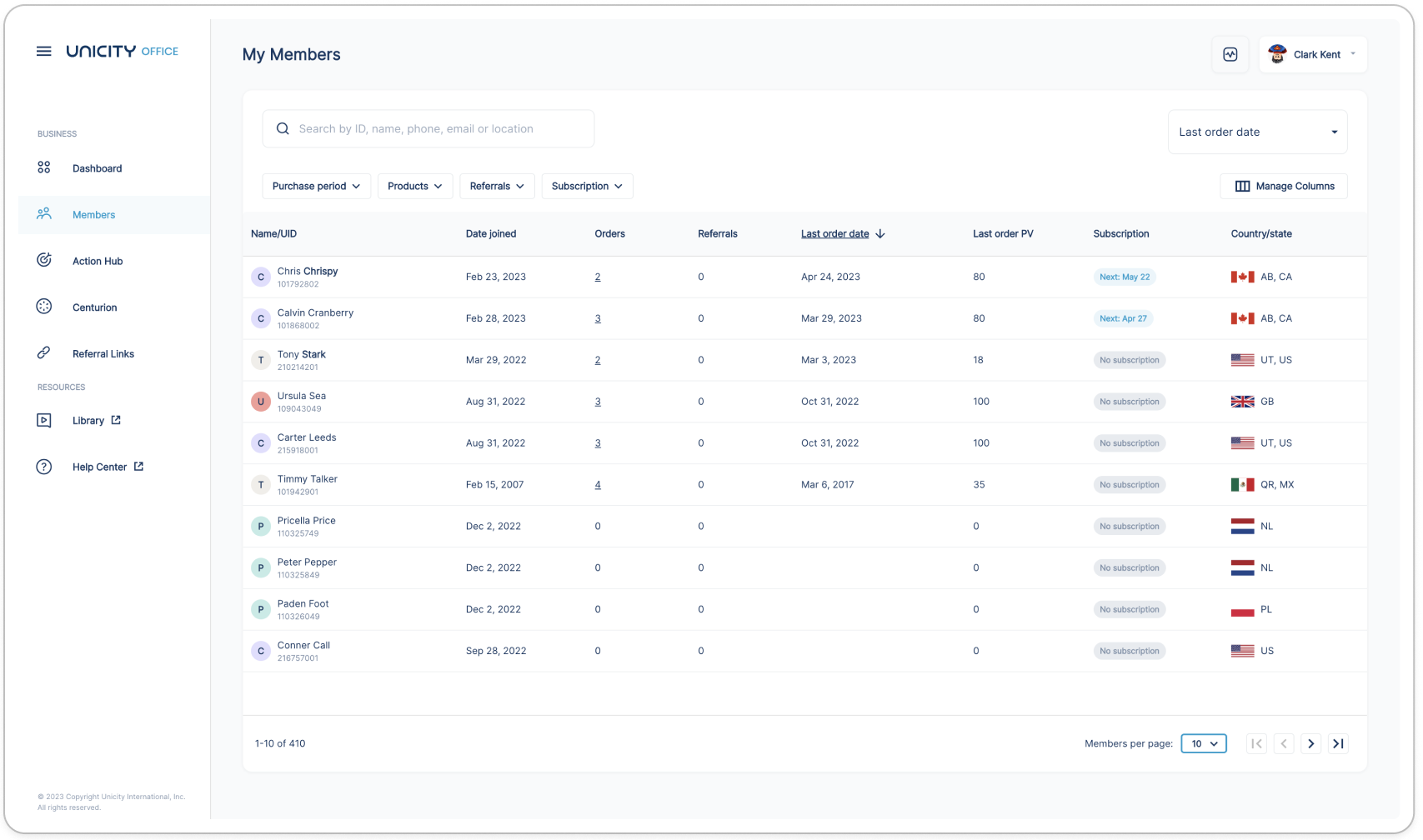Change Members per page dropdown

coord(1203,743)
